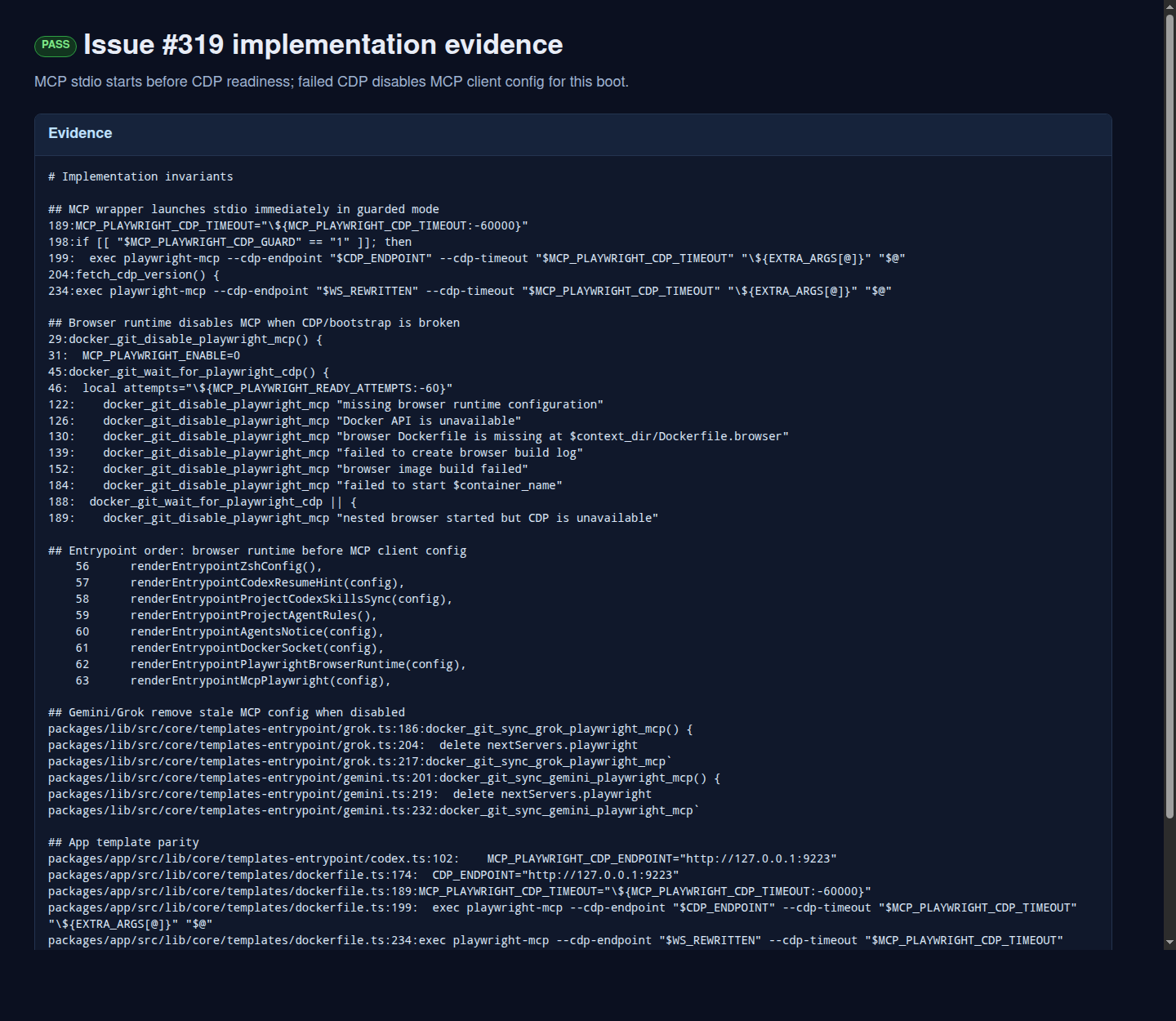Click line 122 'missing browser runtime configuration'
This screenshot has width=1176, height=1021.
pyautogui.click(x=326, y=405)
